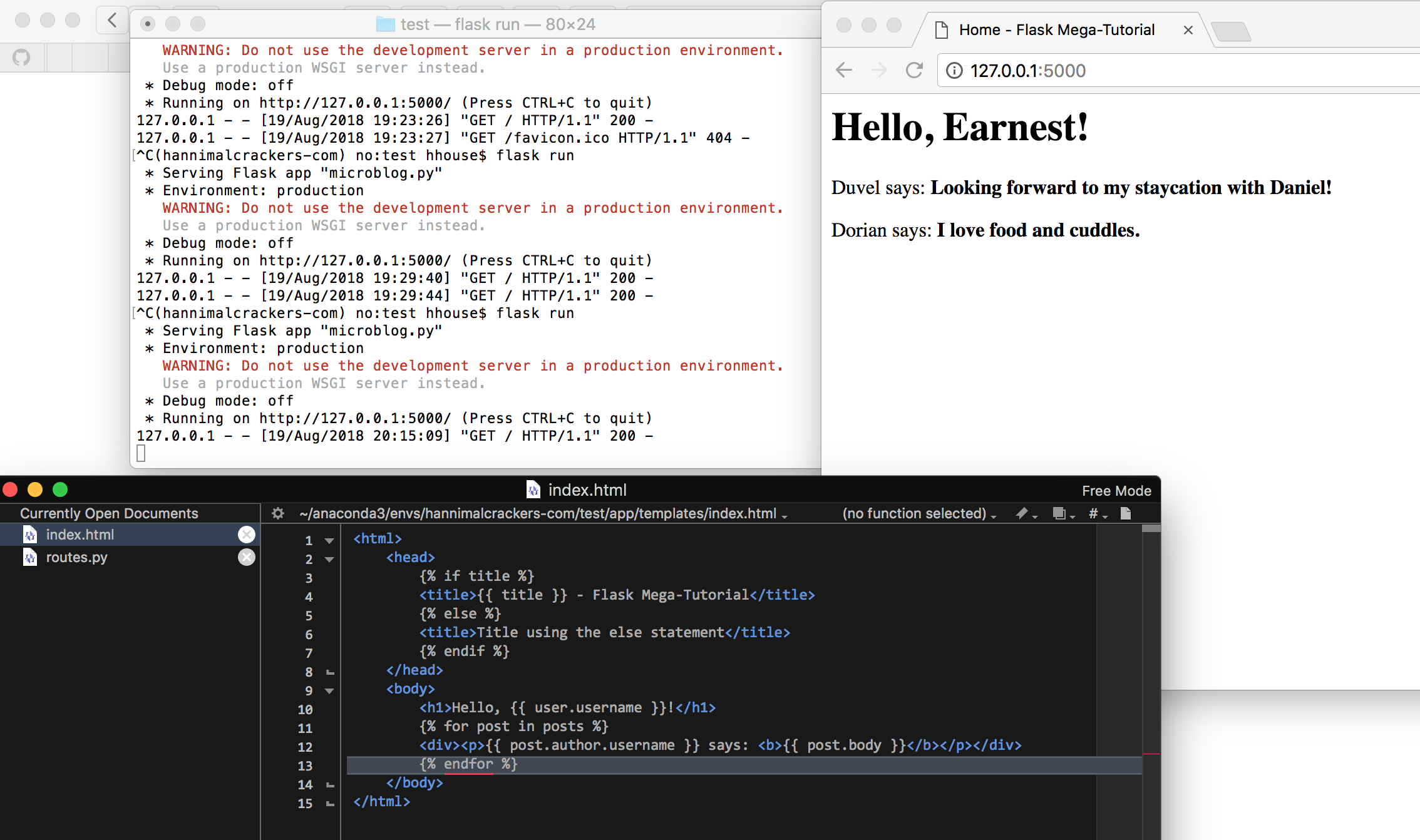Close the Home - Flask Mega-Tutorial tab
Image resolution: width=1420 pixels, height=840 pixels.
(1188, 30)
